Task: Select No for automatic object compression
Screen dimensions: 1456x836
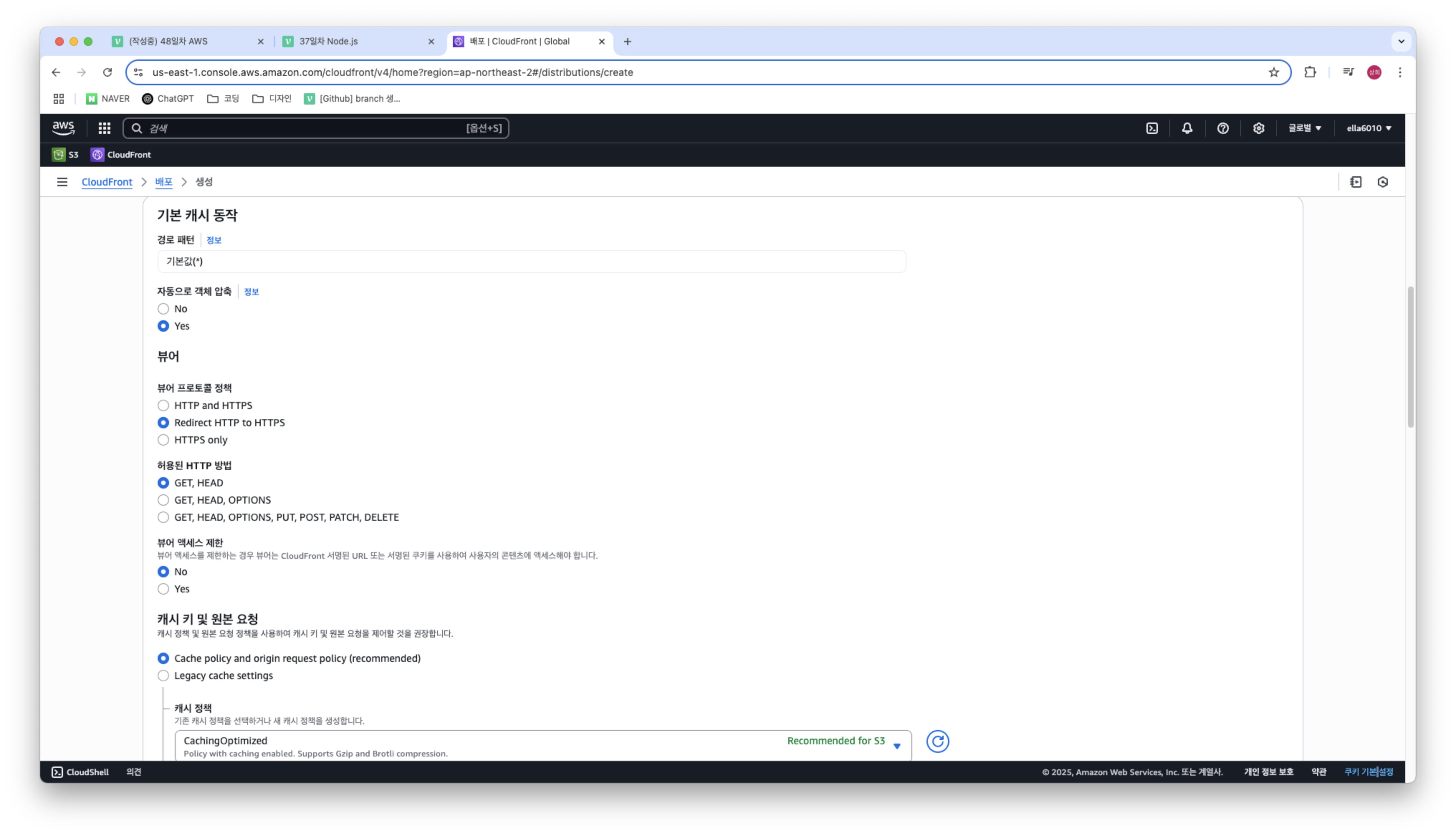Action: pos(163,309)
